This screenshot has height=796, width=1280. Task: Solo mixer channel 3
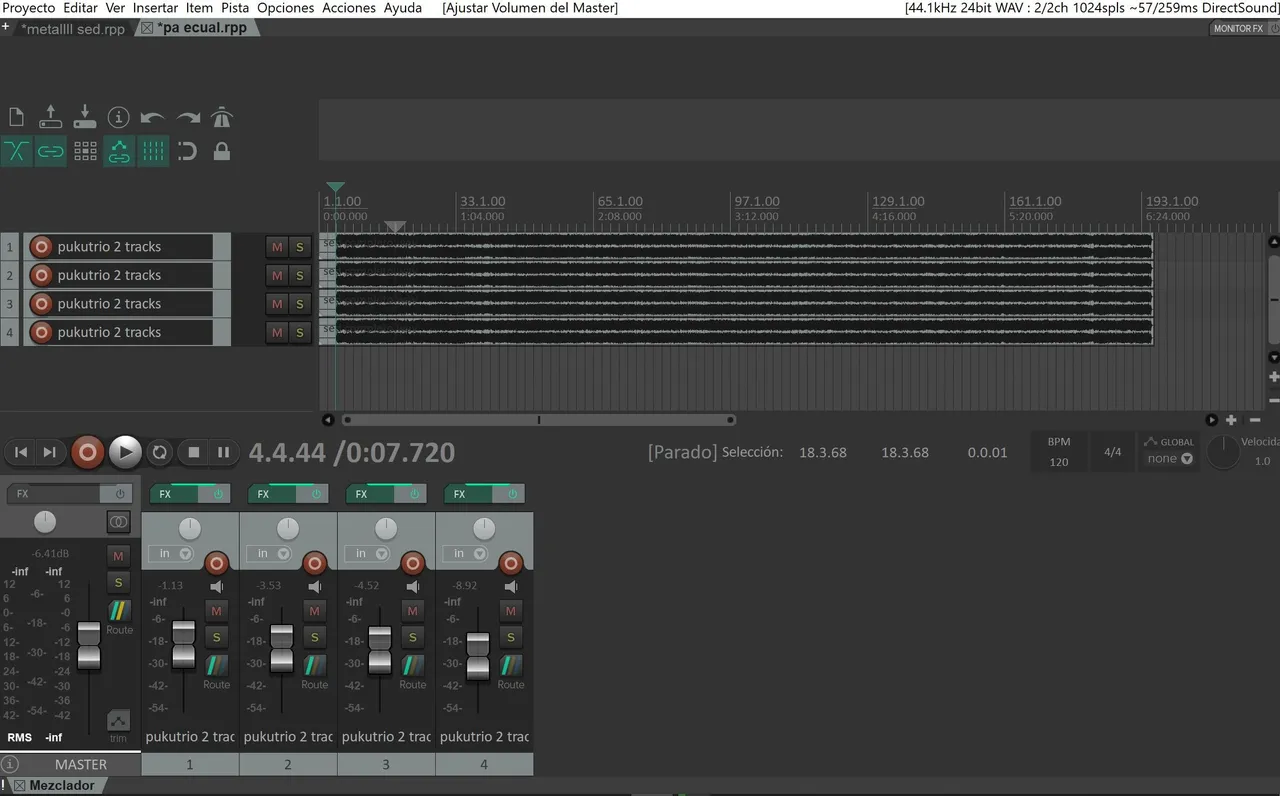pos(412,637)
